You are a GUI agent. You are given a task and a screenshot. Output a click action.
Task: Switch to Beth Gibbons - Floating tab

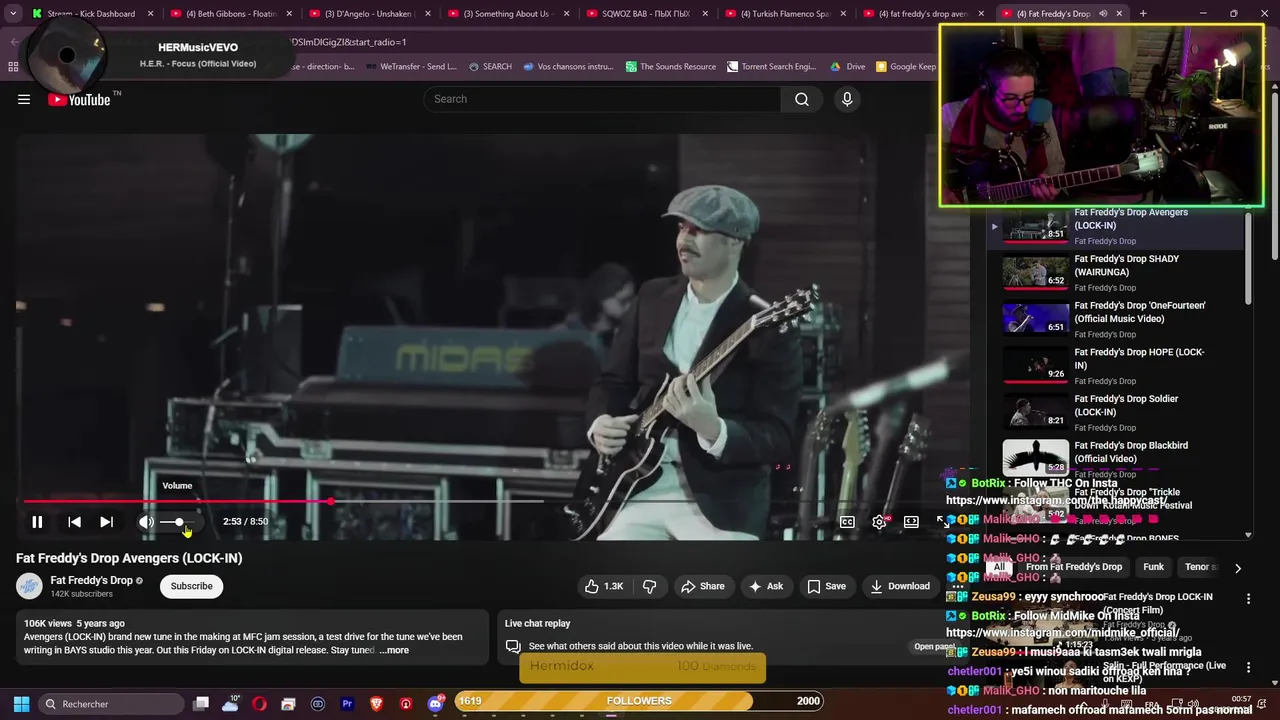point(230,14)
